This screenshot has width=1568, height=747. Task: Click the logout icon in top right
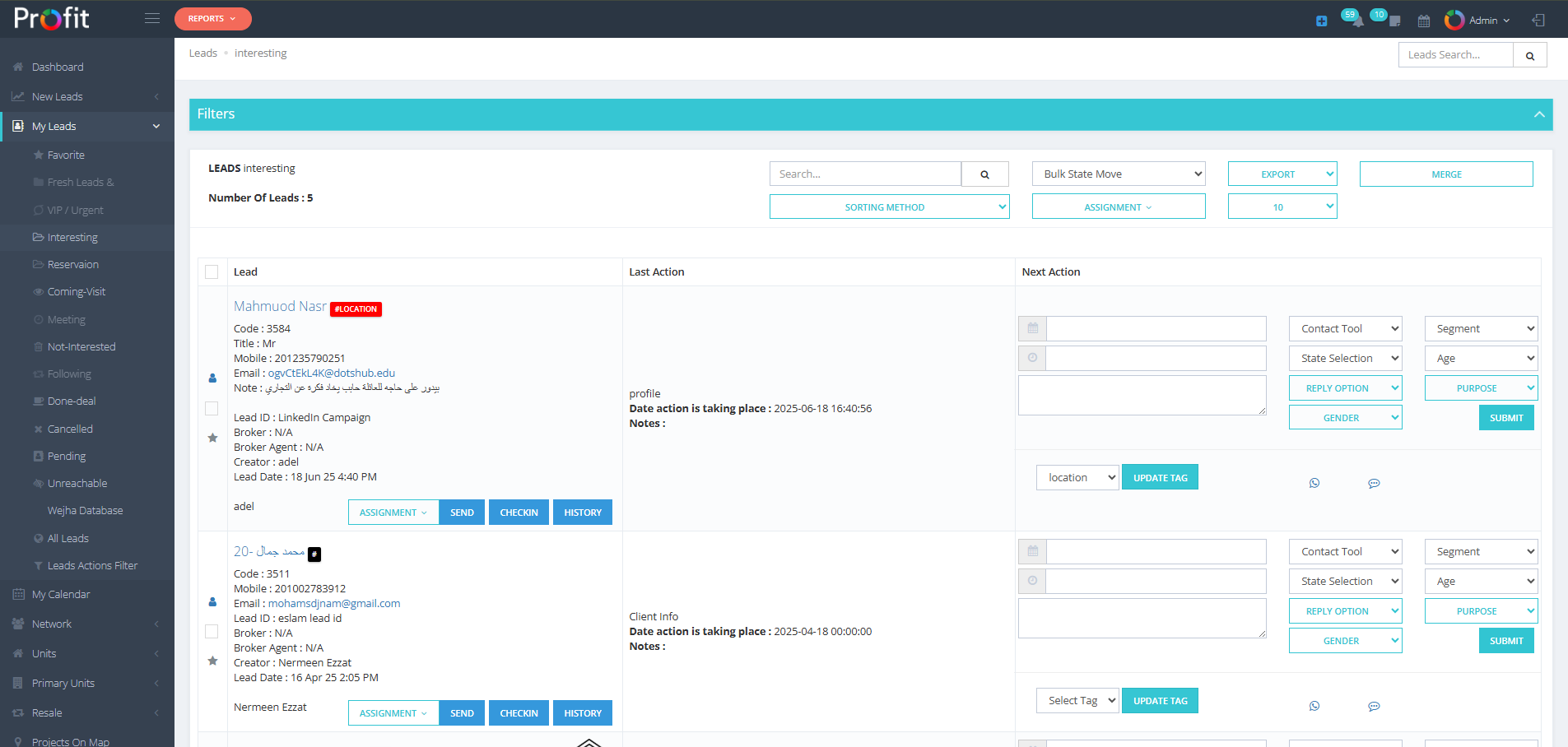click(x=1538, y=20)
